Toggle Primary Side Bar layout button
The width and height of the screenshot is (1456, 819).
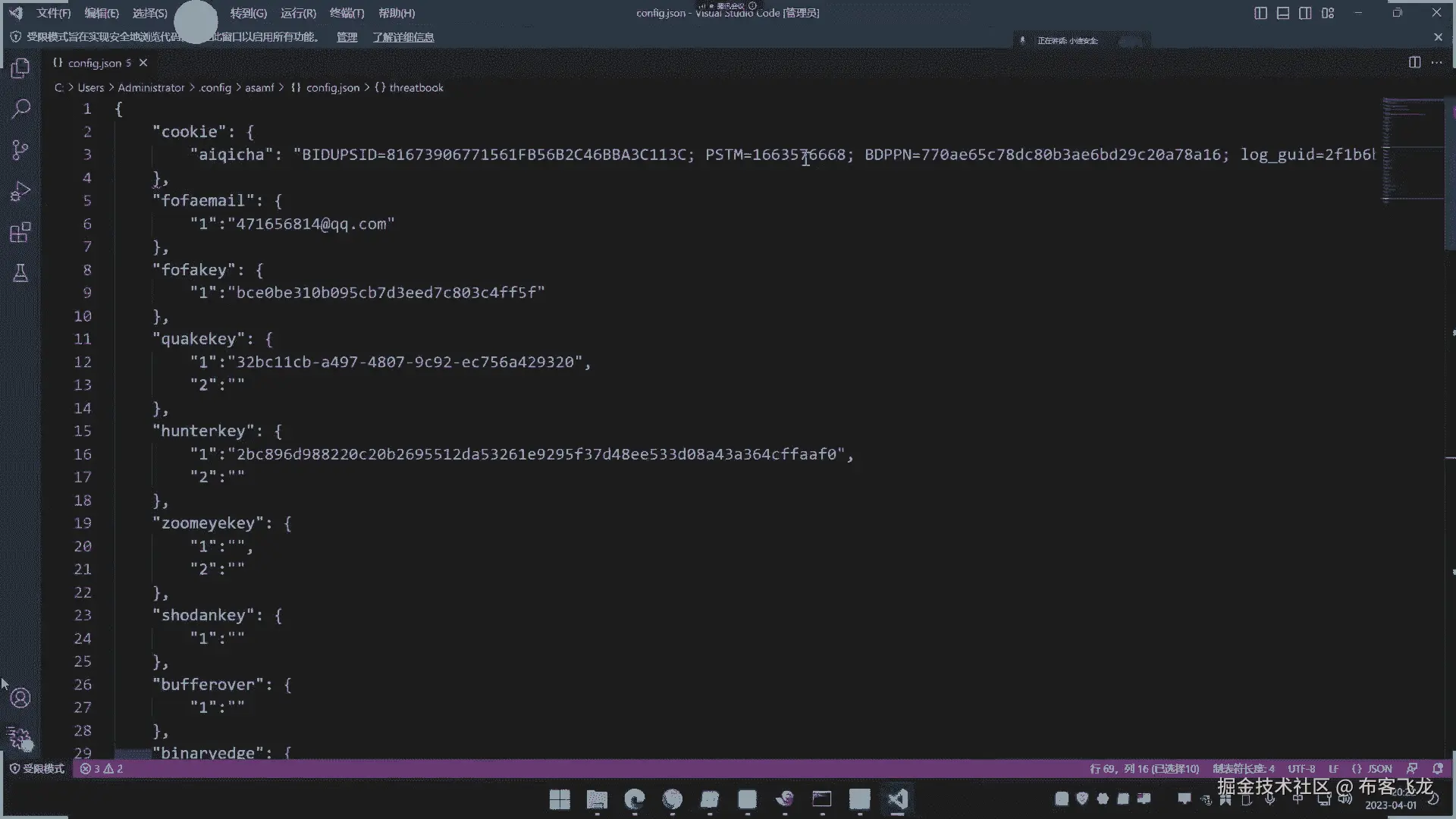(1260, 13)
